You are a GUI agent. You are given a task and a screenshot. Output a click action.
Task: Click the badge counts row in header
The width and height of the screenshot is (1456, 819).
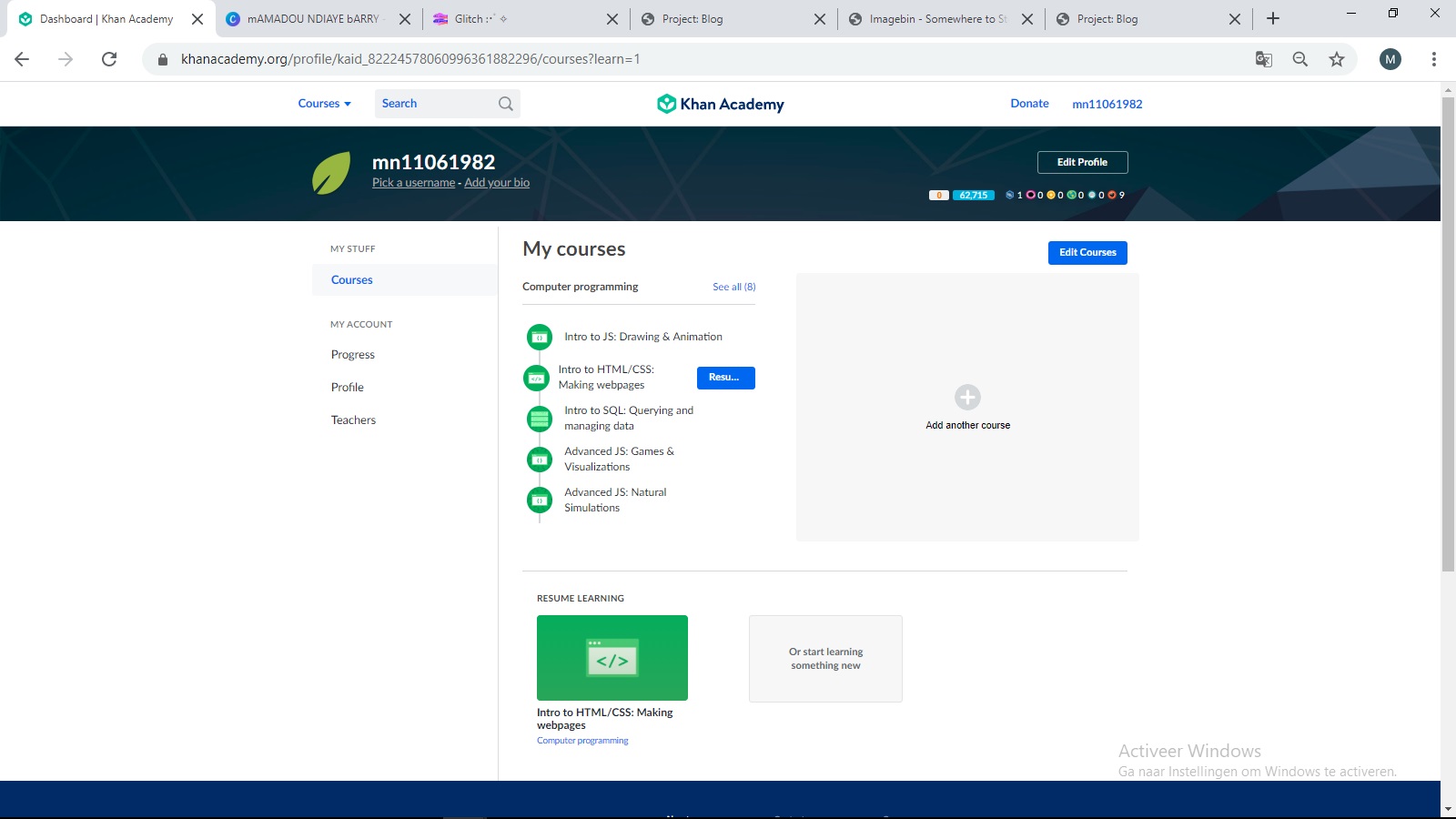point(1065,195)
